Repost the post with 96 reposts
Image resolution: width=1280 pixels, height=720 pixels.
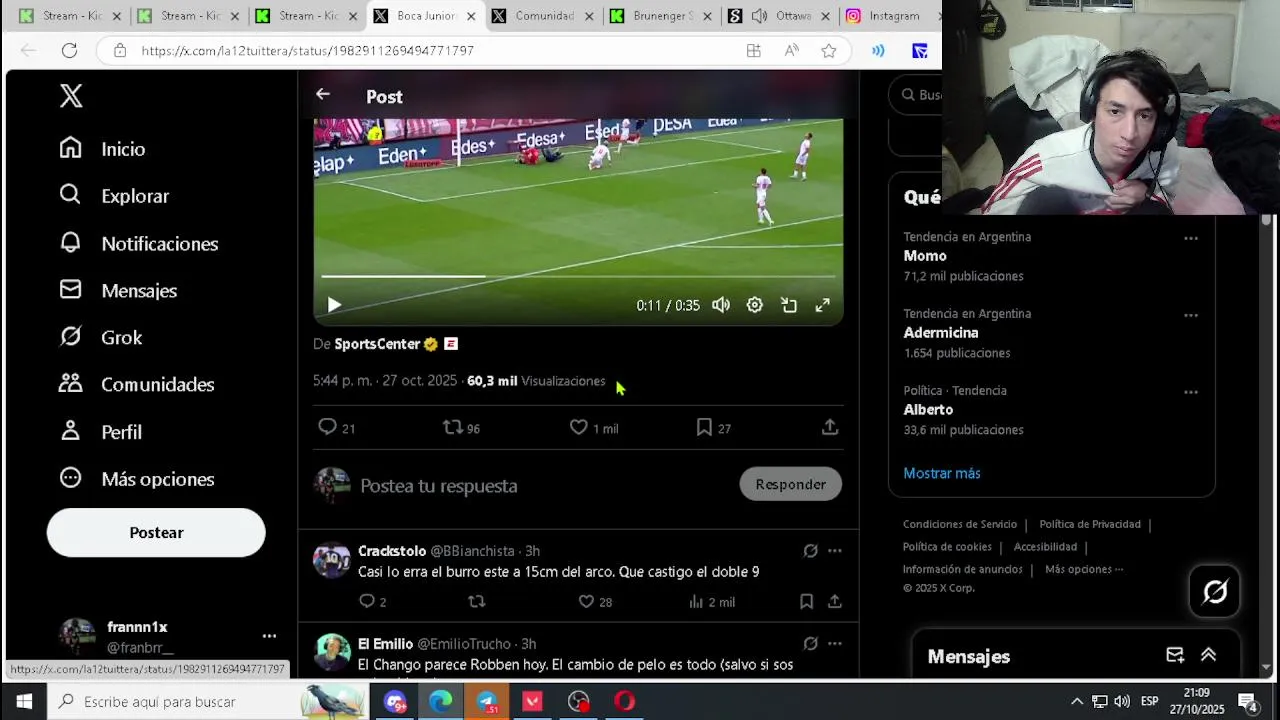pyautogui.click(x=461, y=428)
